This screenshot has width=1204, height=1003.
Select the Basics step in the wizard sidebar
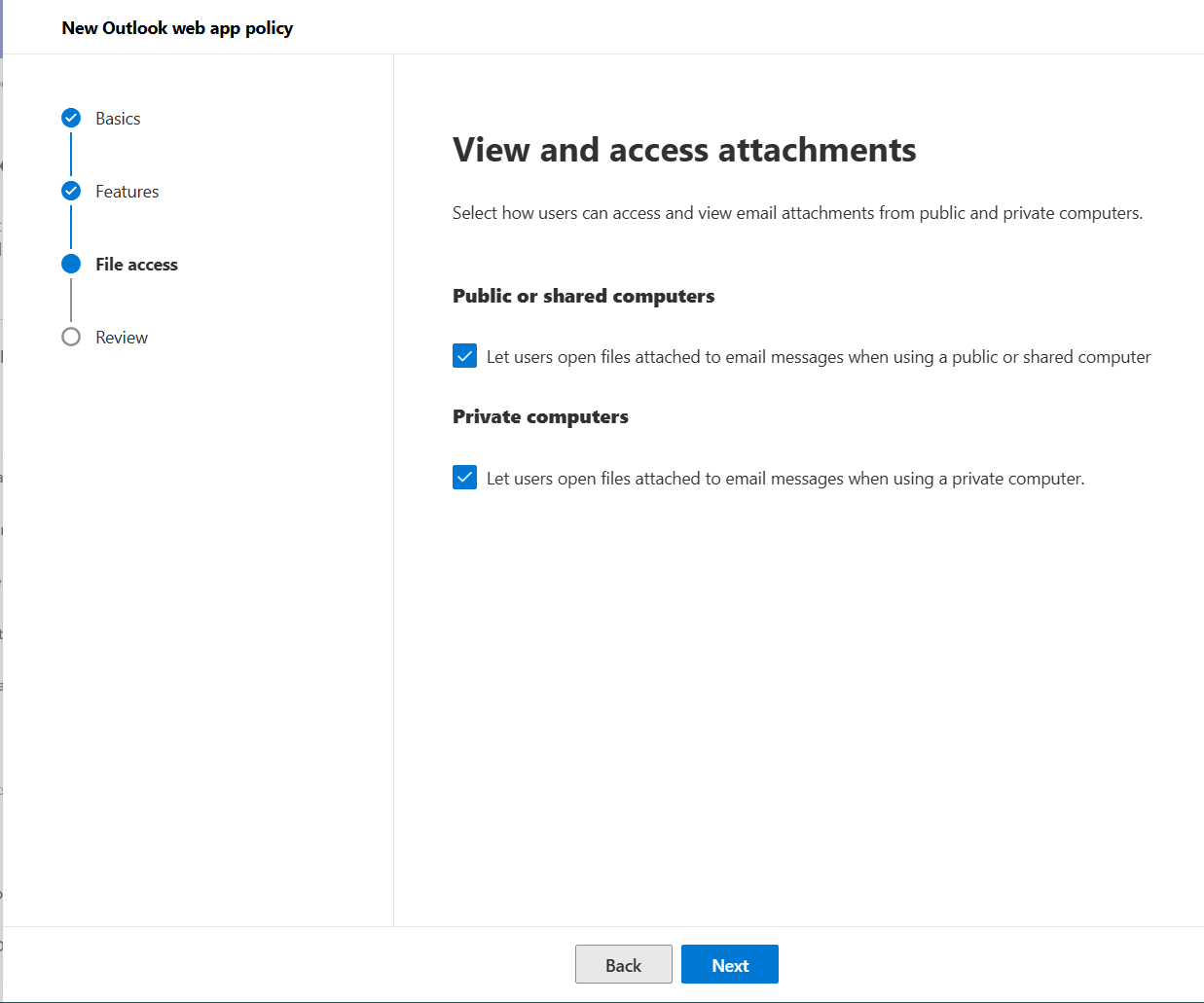[x=118, y=118]
